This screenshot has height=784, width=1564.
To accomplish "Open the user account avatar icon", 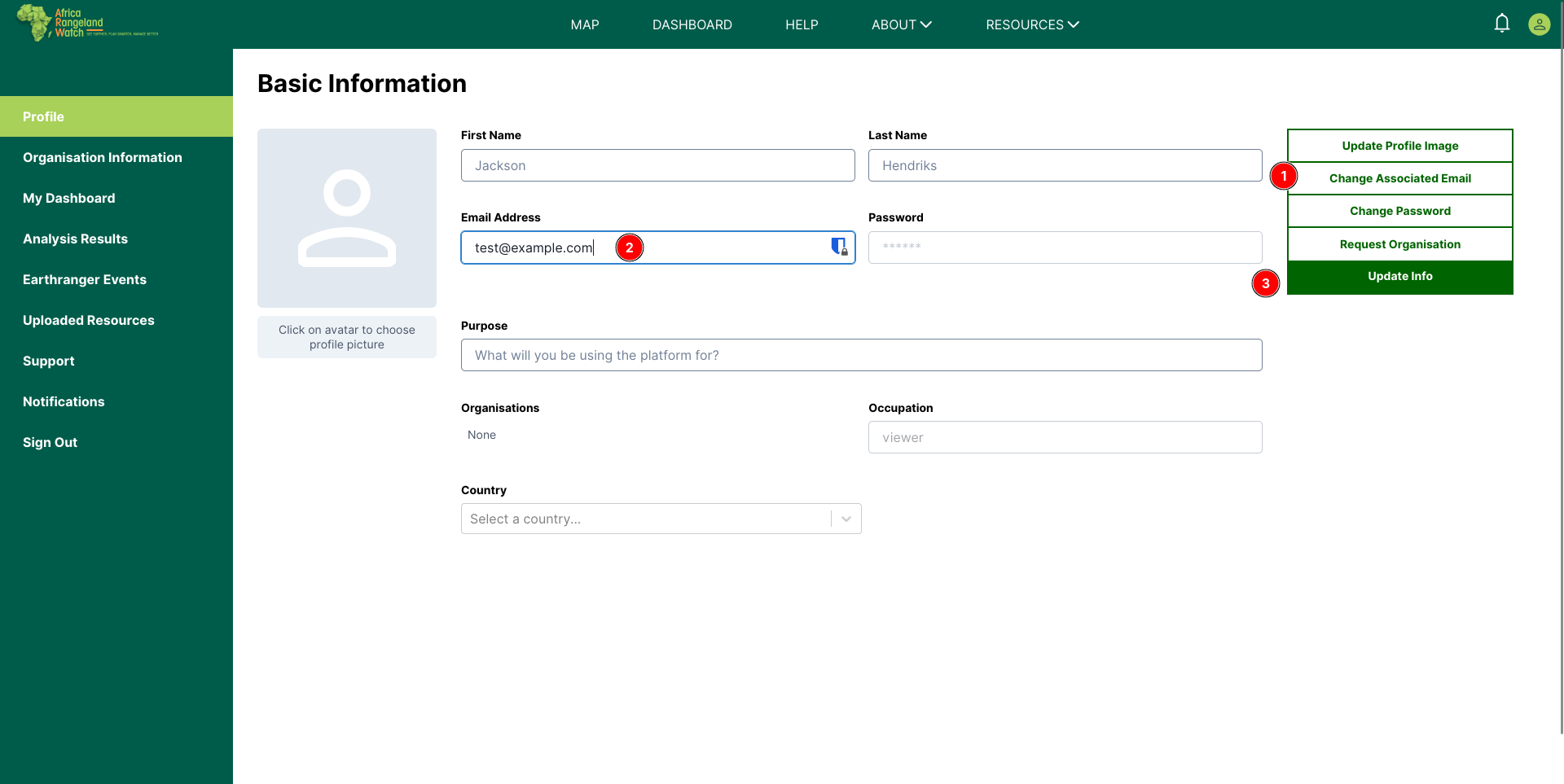I will click(x=1539, y=24).
